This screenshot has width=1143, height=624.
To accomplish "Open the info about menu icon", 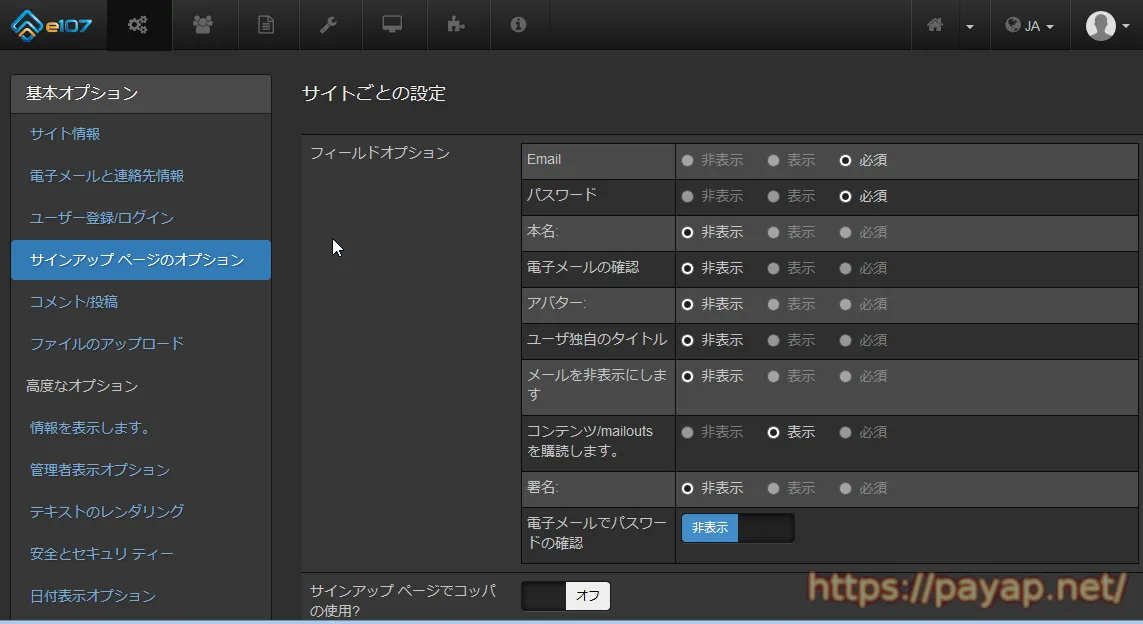I will (518, 25).
